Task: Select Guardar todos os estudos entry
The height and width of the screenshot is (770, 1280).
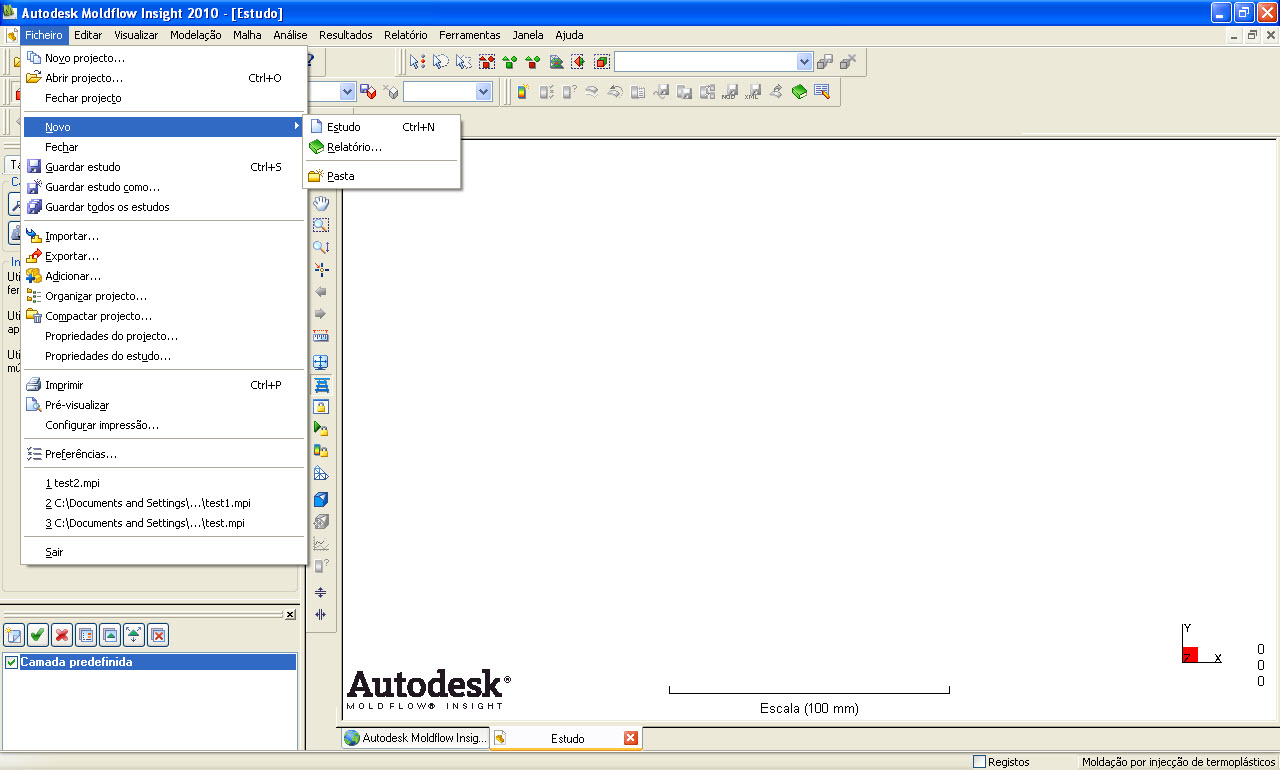Action: pyautogui.click(x=164, y=207)
